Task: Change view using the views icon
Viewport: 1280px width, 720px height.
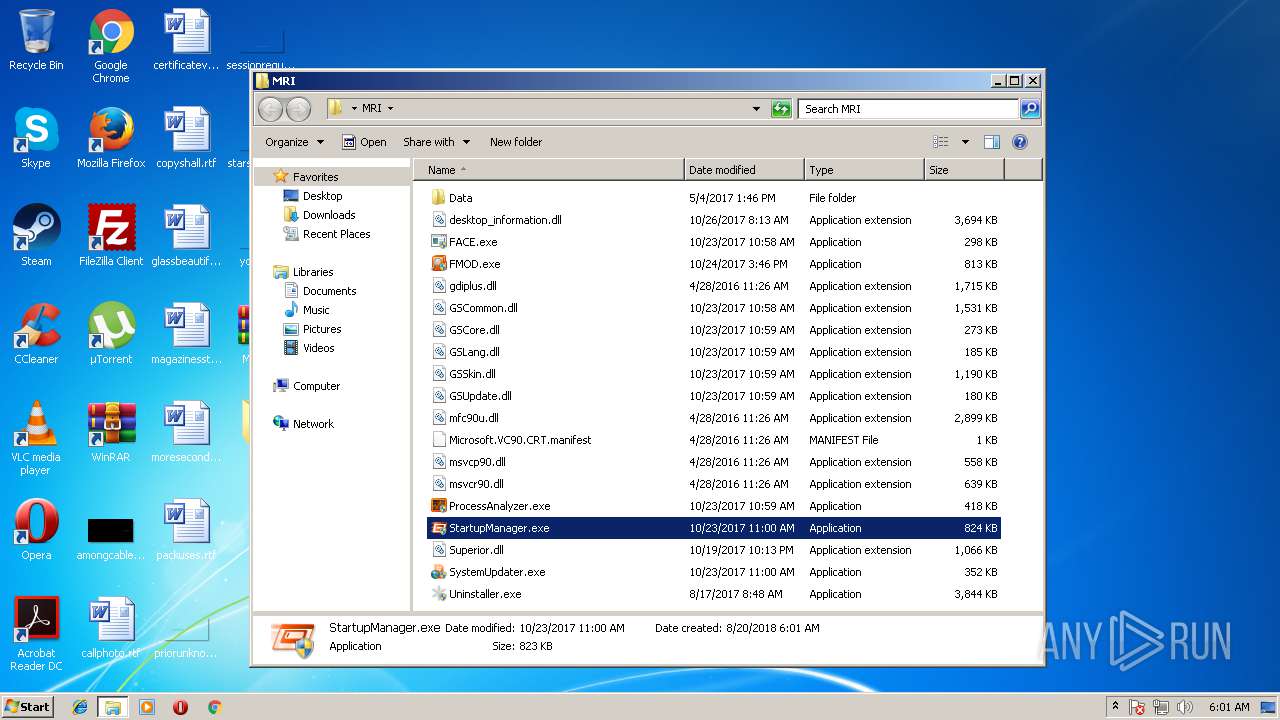Action: click(940, 142)
